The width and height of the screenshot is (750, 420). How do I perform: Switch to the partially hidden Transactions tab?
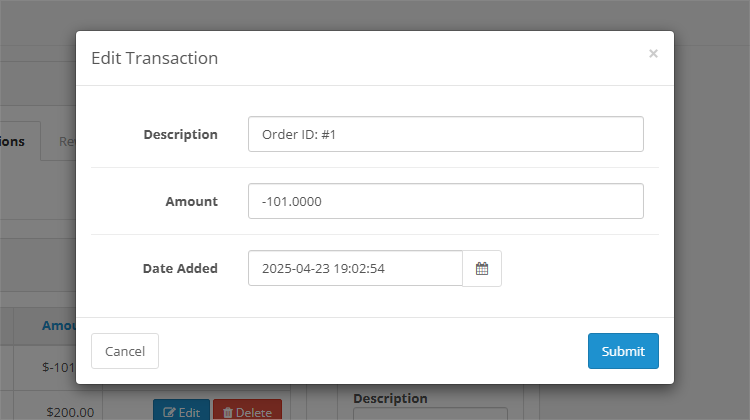(x=14, y=141)
